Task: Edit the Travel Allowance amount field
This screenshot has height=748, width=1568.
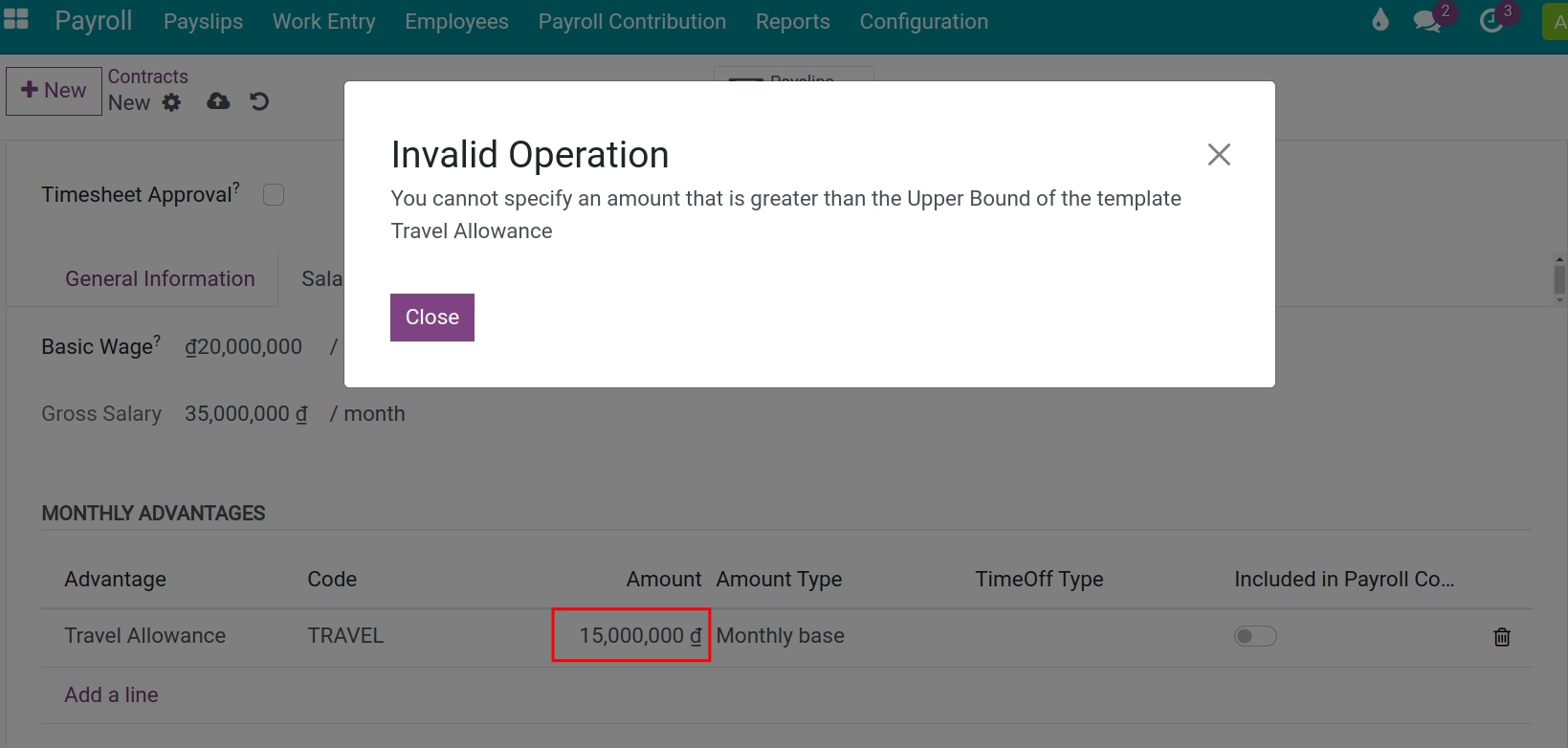Action: pos(631,636)
